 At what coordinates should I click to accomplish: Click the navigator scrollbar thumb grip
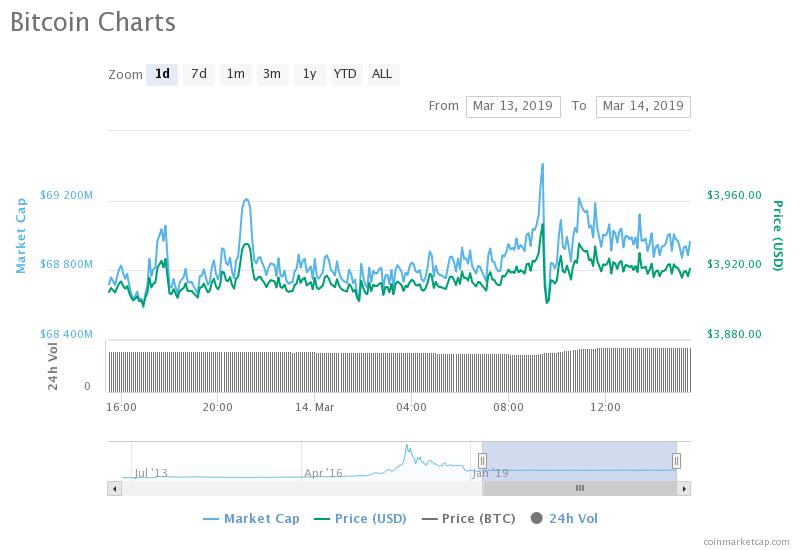click(580, 488)
